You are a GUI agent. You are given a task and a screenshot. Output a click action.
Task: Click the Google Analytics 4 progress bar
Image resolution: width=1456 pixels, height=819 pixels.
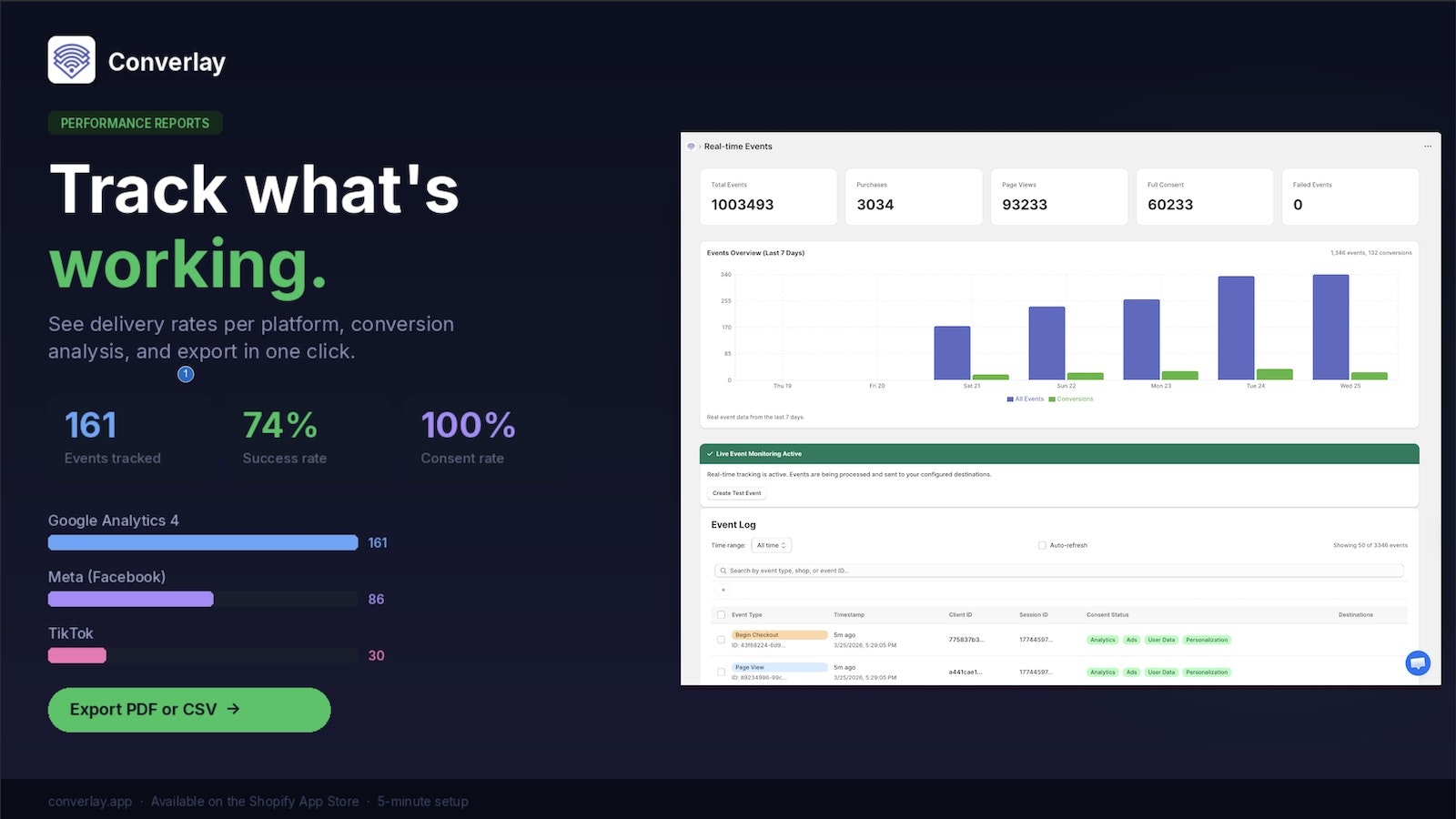tap(203, 542)
